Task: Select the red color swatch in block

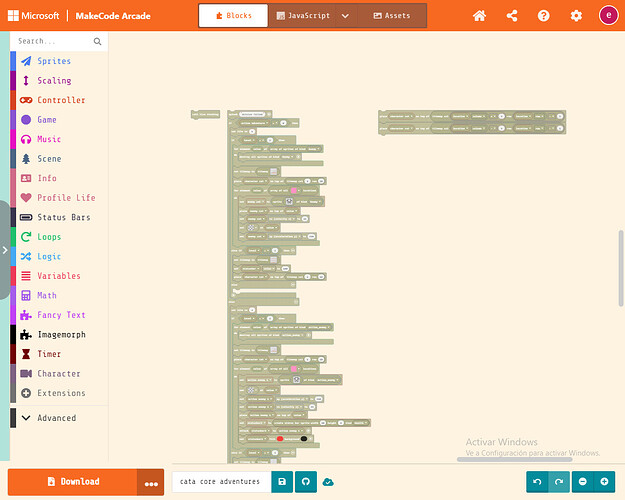Action: [280, 439]
